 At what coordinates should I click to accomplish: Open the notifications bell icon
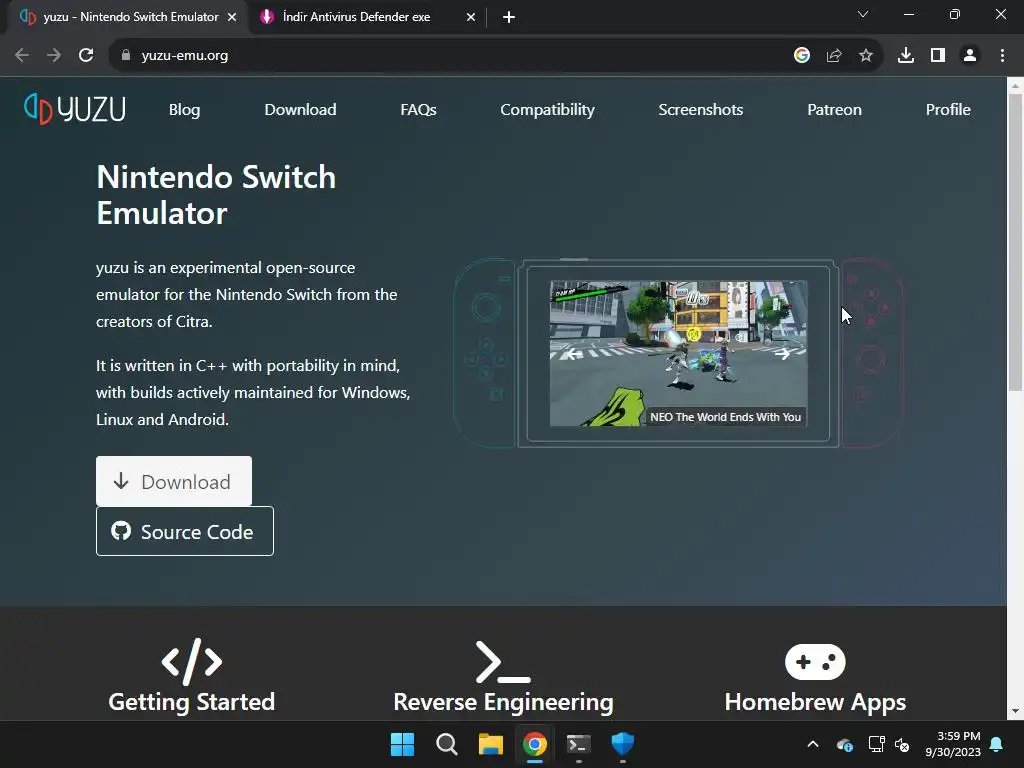[x=997, y=744]
